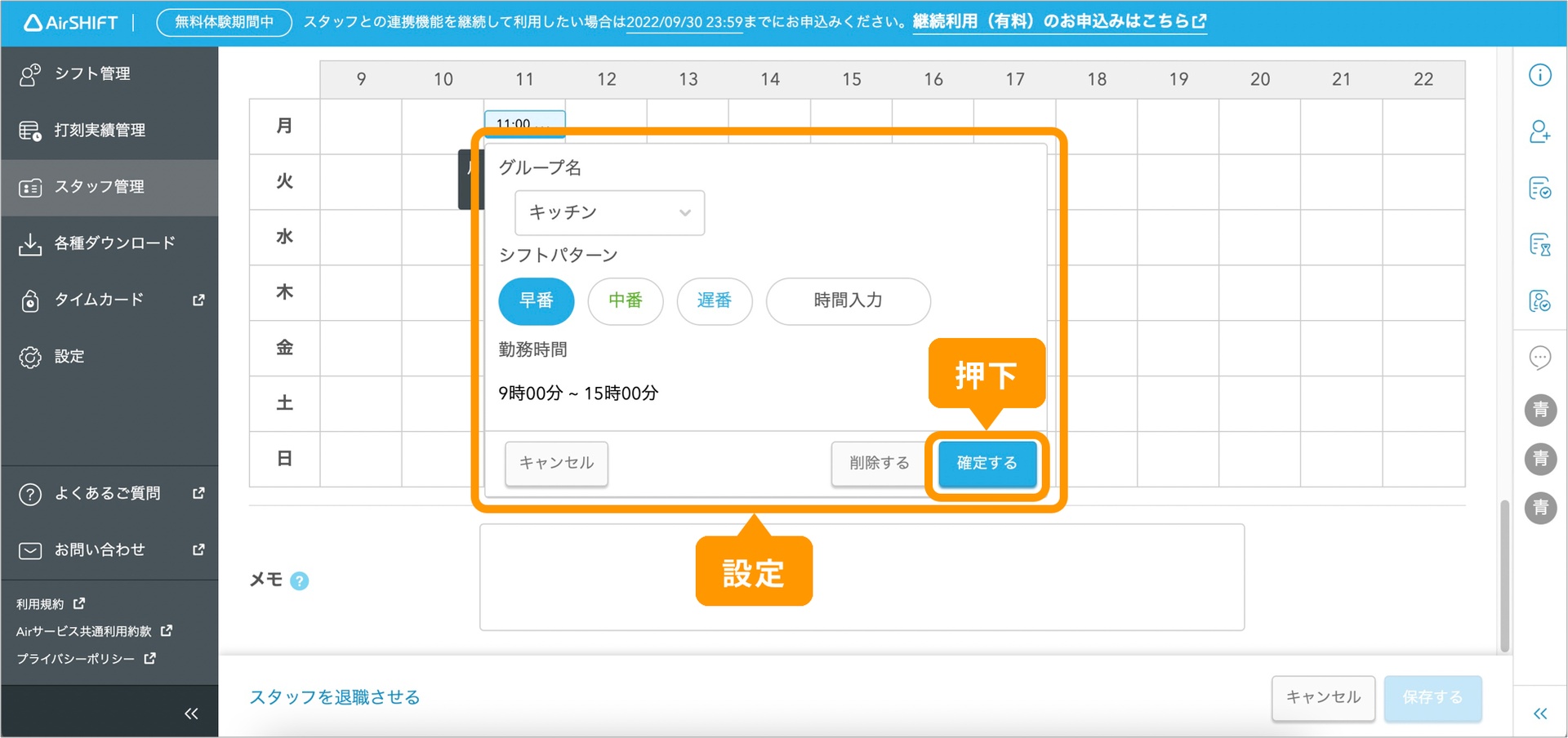The image size is (1568, 738).
Task: Enable the 時間入力 option
Action: tap(848, 301)
